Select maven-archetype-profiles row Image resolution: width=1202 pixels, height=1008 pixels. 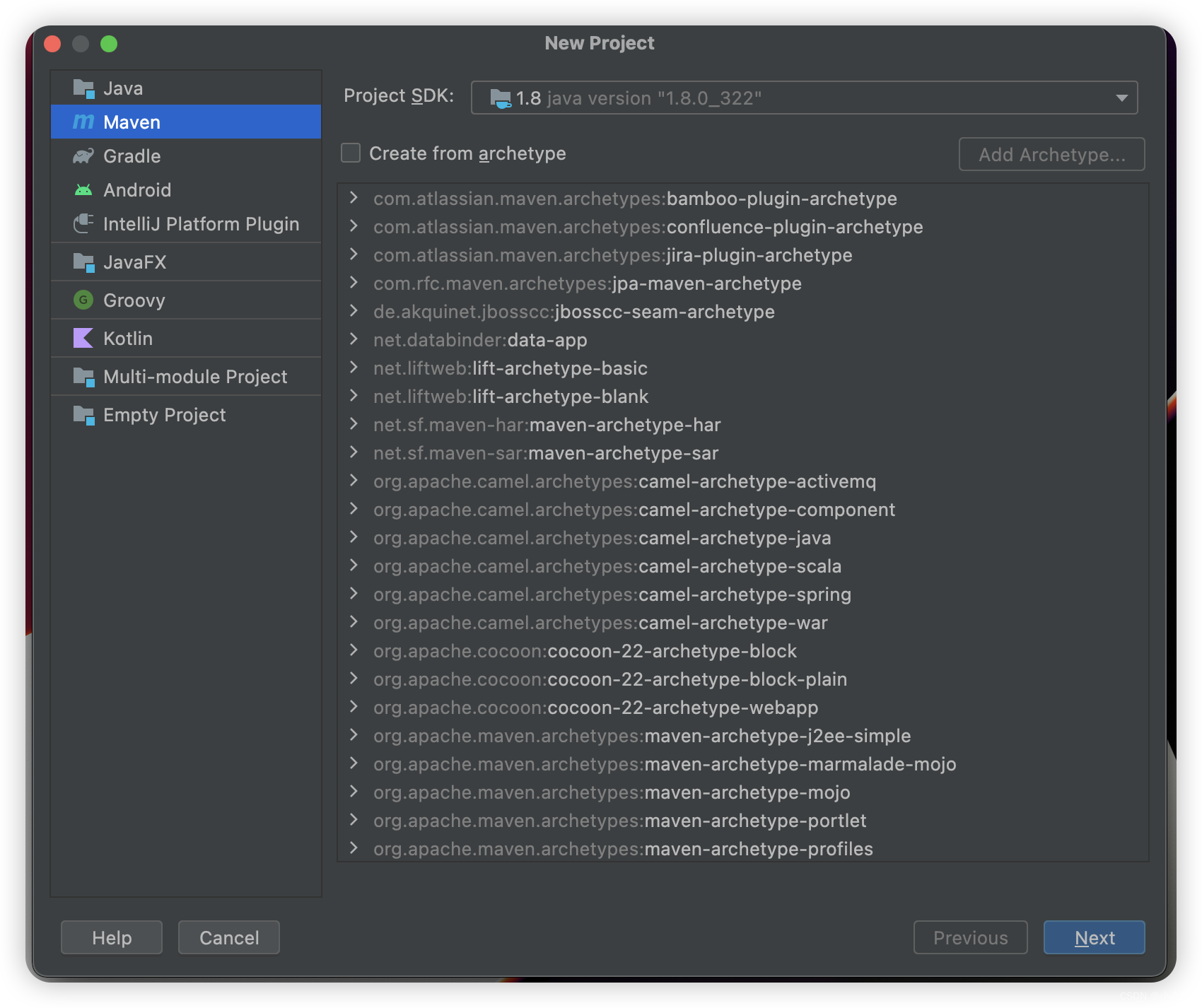pos(742,848)
